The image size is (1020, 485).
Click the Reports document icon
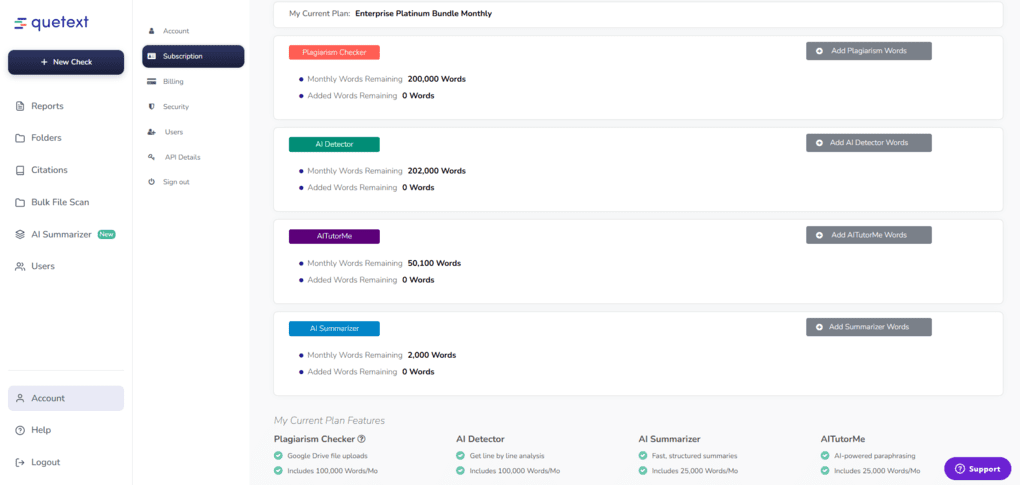click(20, 106)
